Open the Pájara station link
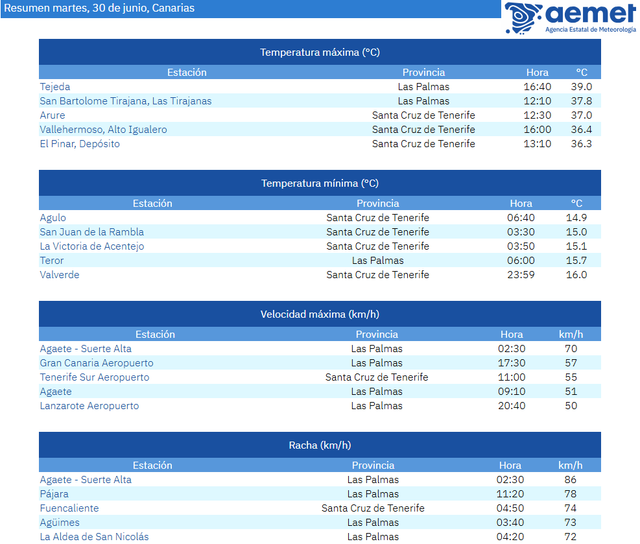 (54, 494)
